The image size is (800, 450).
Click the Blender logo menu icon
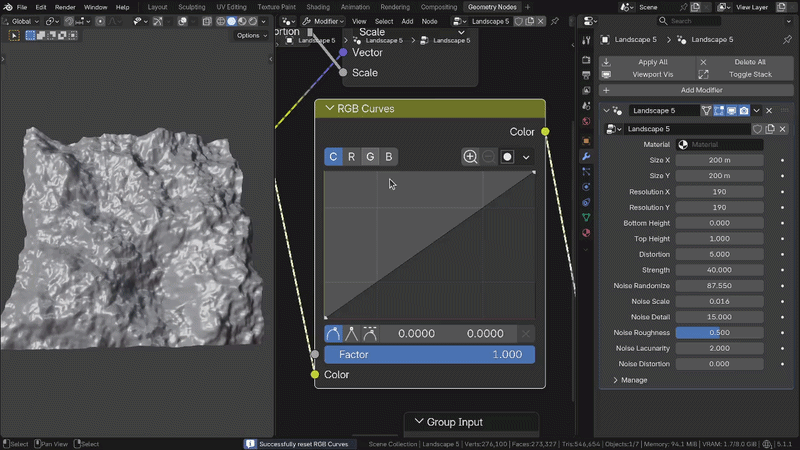coord(8,7)
